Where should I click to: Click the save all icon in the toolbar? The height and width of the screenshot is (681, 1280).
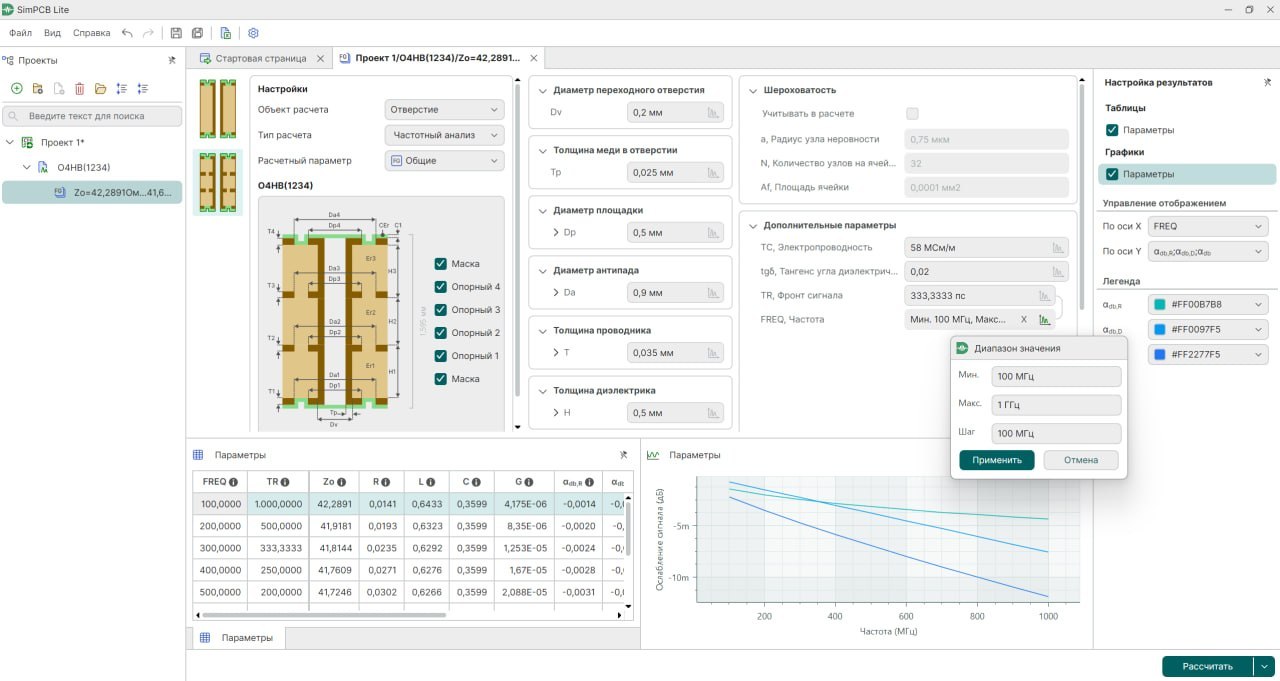198,33
